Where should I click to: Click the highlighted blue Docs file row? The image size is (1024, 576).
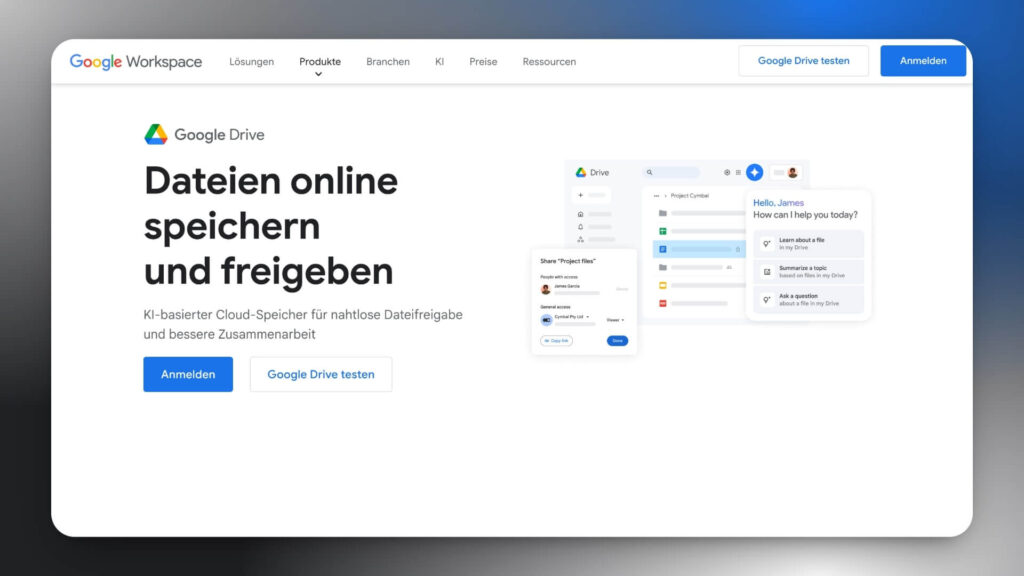pyautogui.click(x=699, y=249)
